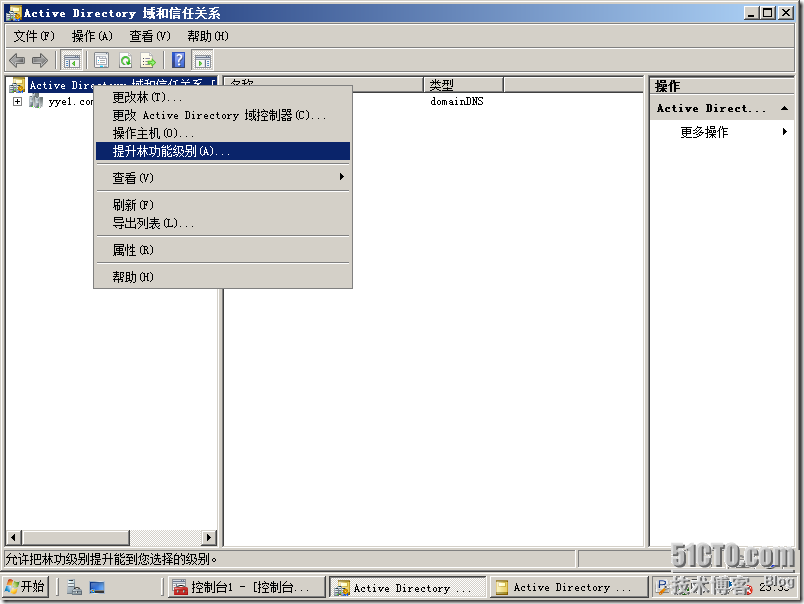804x604 pixels.
Task: Click 更多操作 in actions pane
Action: [x=704, y=132]
